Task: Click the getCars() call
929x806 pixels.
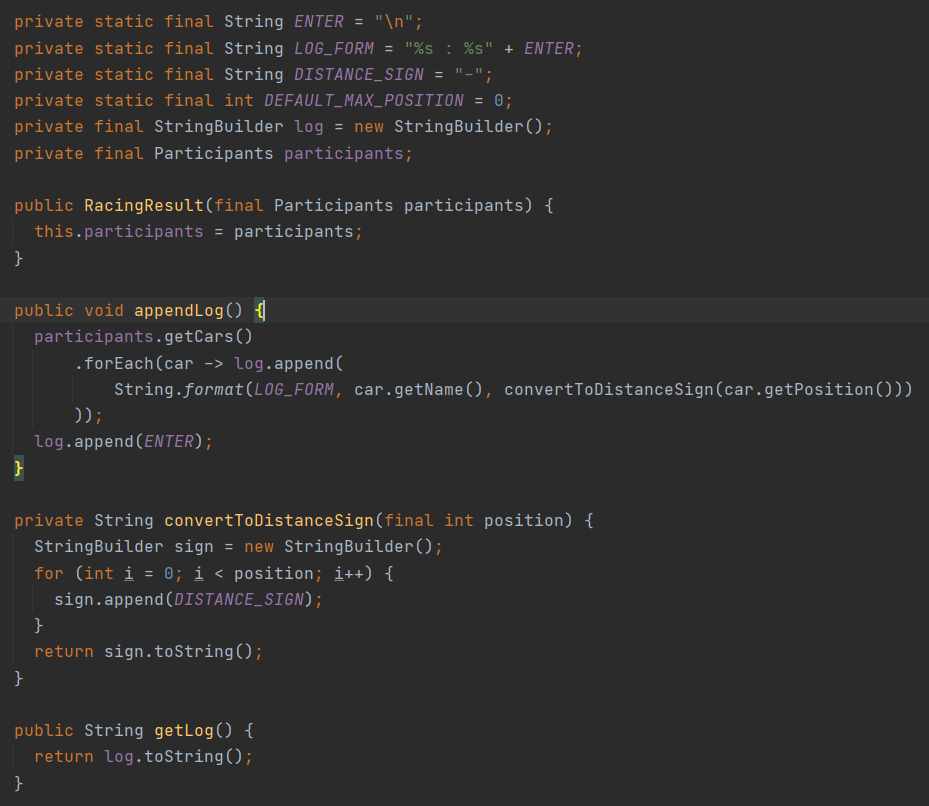Action: [x=209, y=337]
